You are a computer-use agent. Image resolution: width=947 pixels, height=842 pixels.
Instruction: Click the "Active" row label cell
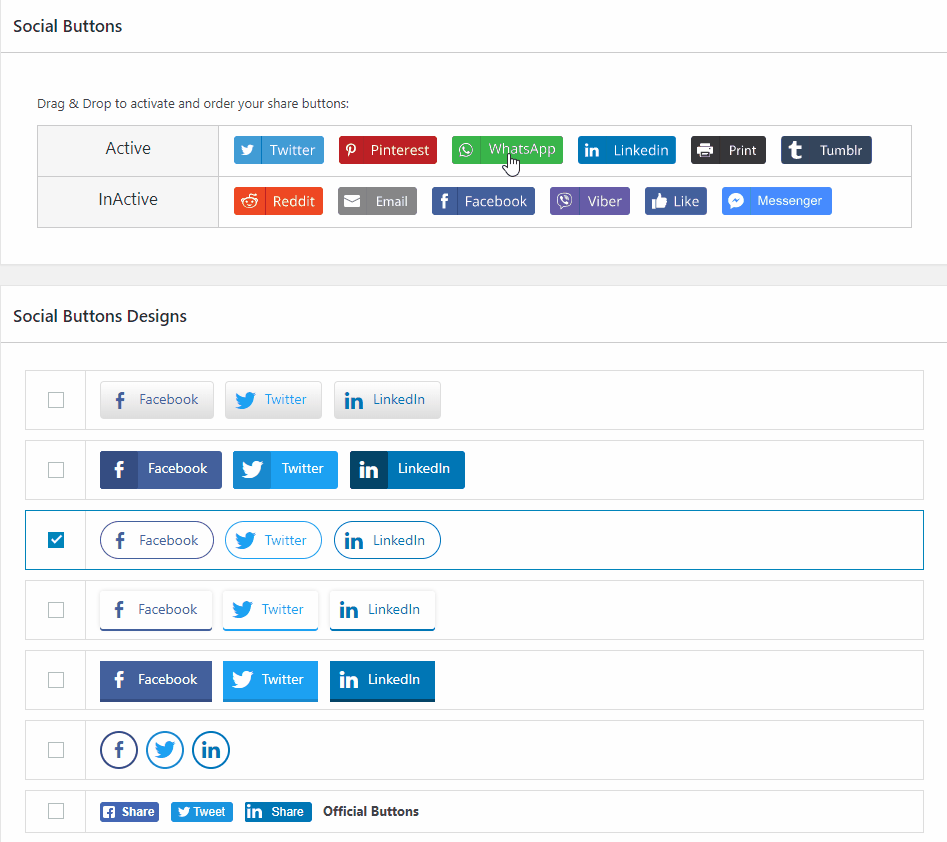point(128,151)
